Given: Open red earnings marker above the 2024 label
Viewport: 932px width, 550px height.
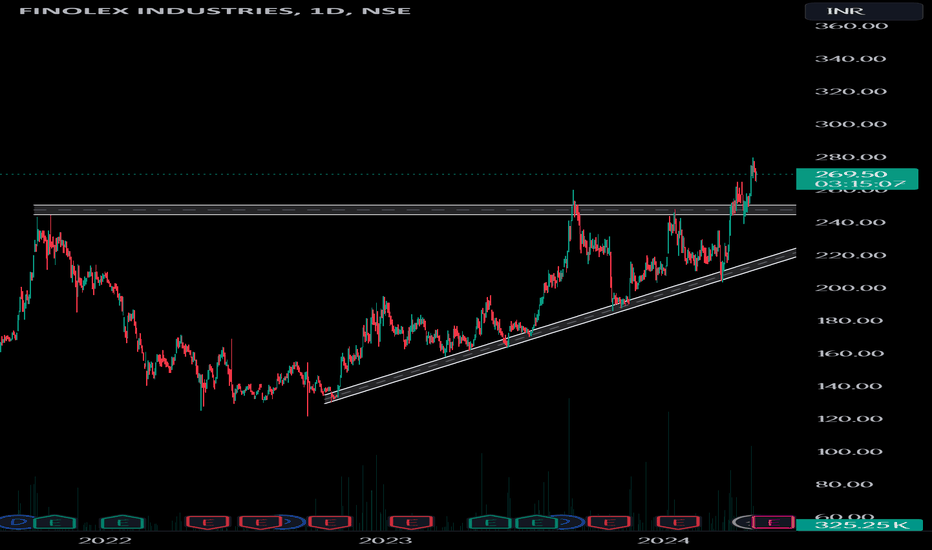Looking at the screenshot, I should pos(678,523).
